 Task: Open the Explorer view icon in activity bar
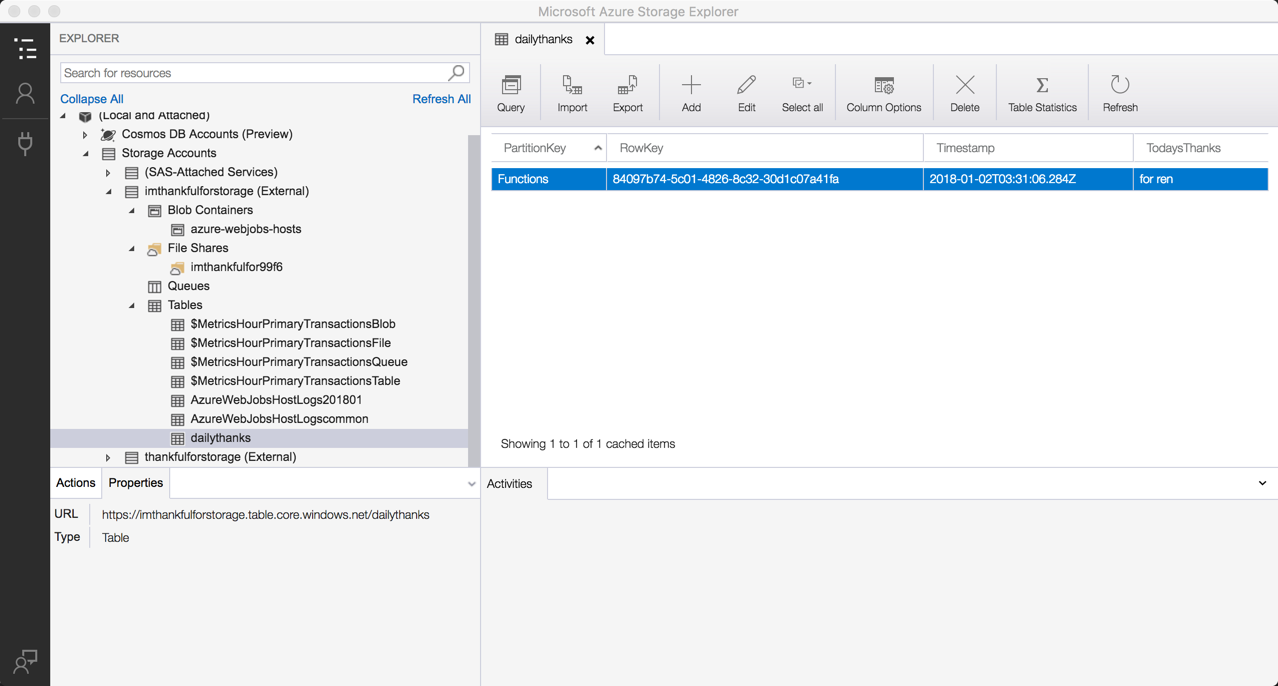point(25,47)
